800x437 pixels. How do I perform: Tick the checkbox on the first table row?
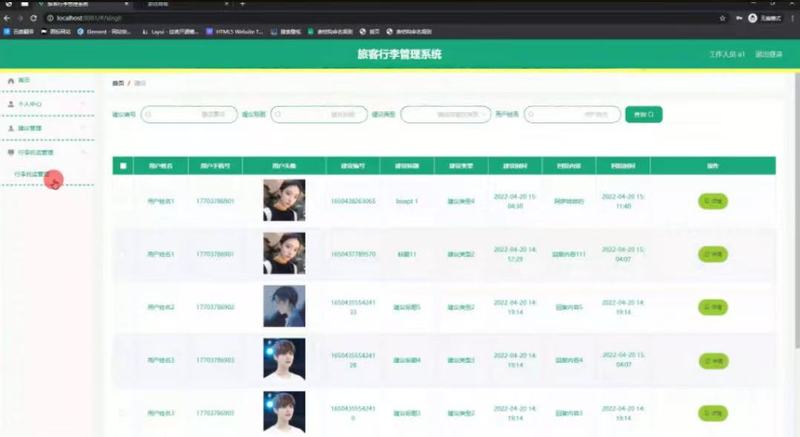tap(123, 201)
